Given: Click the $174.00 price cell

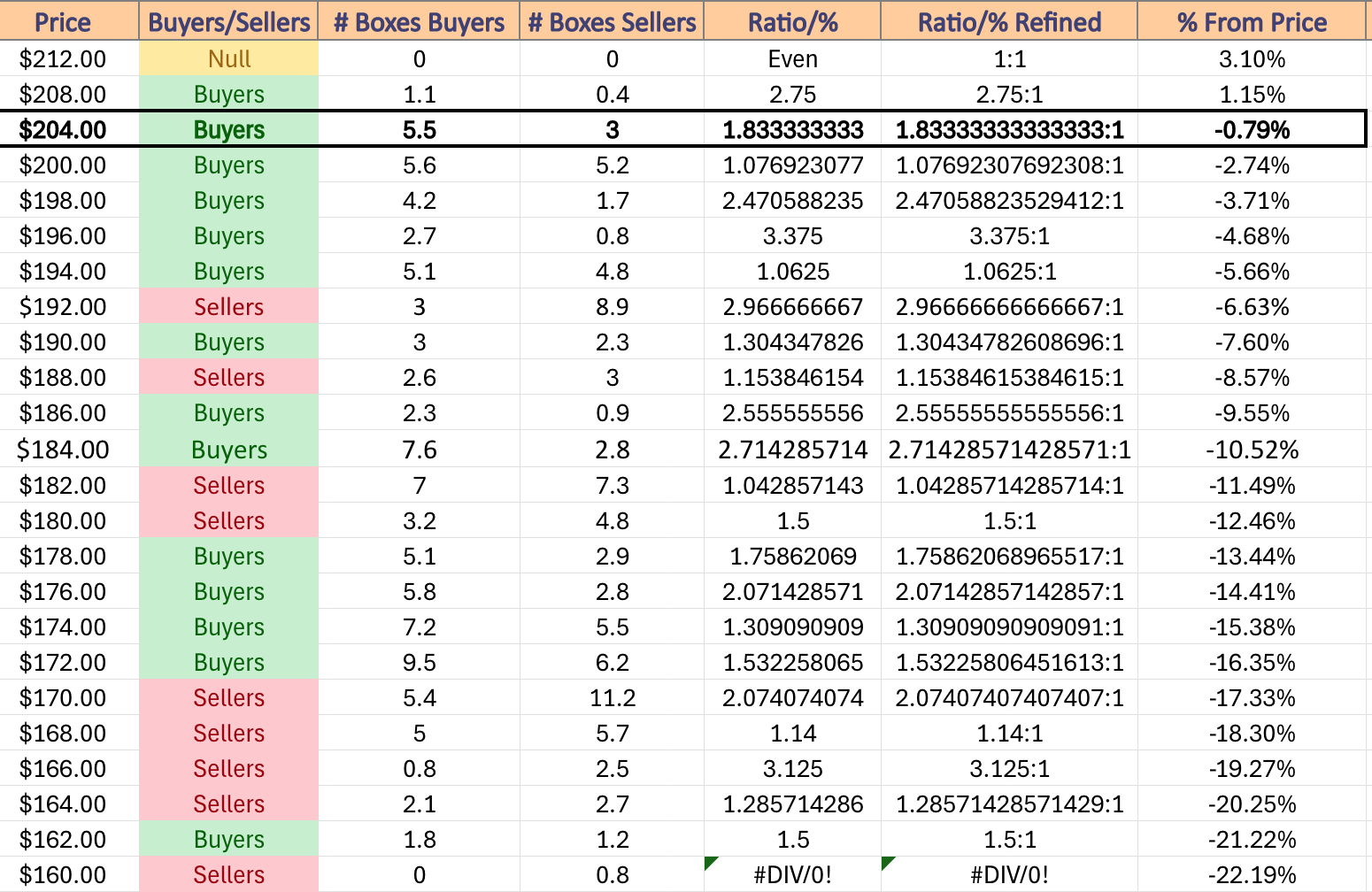Looking at the screenshot, I should click(69, 627).
